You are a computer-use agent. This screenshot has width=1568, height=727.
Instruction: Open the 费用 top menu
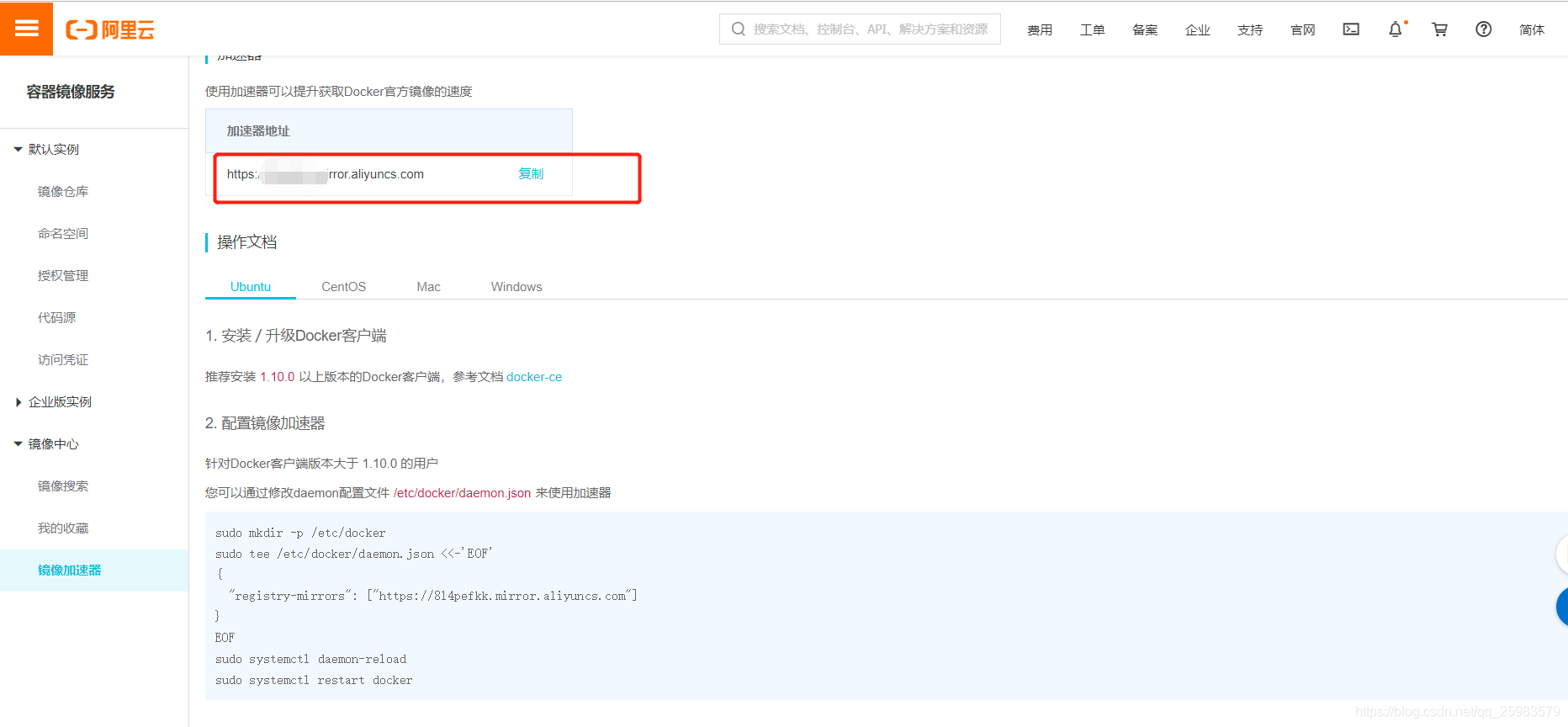(1040, 30)
